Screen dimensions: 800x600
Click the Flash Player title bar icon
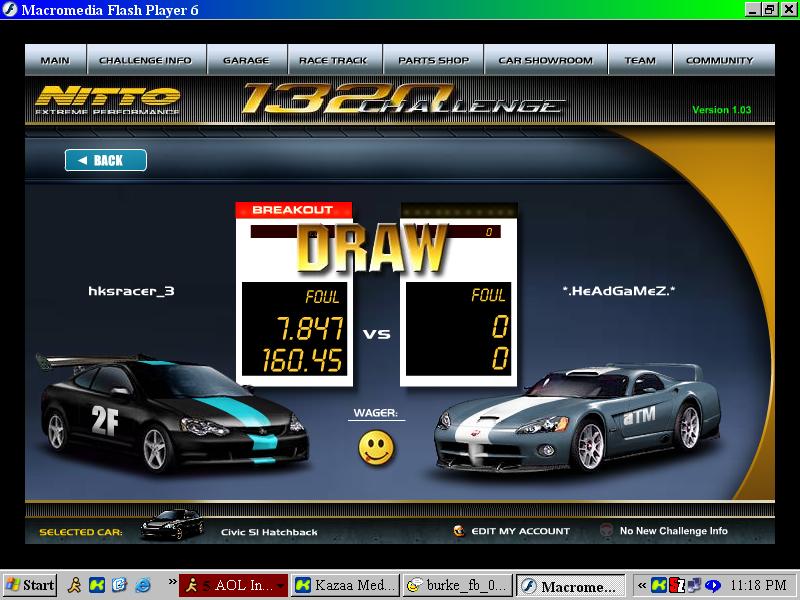coord(10,10)
